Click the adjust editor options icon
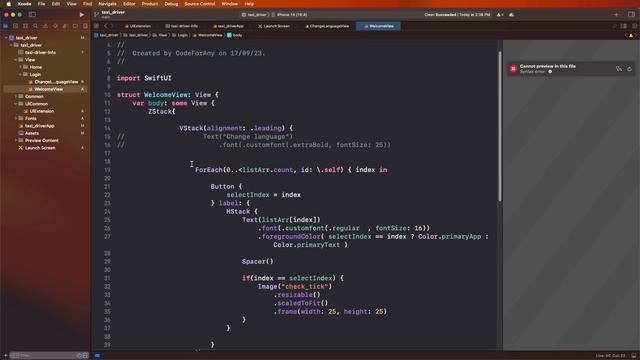 tap(624, 26)
